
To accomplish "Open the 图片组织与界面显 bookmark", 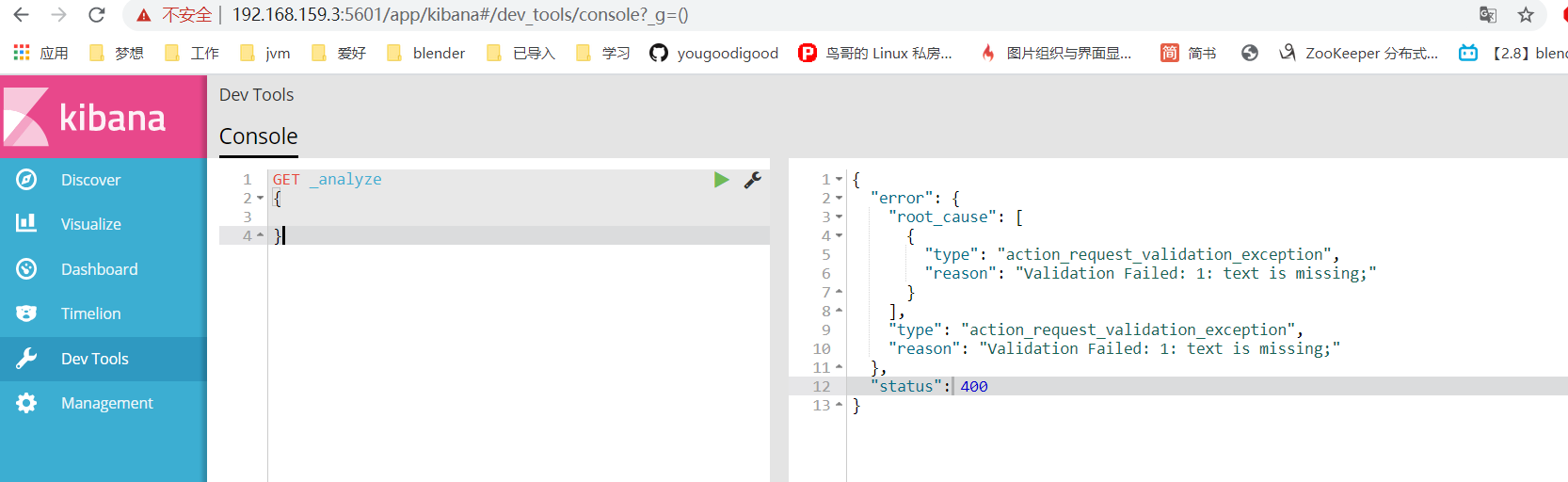I will pos(1055,53).
